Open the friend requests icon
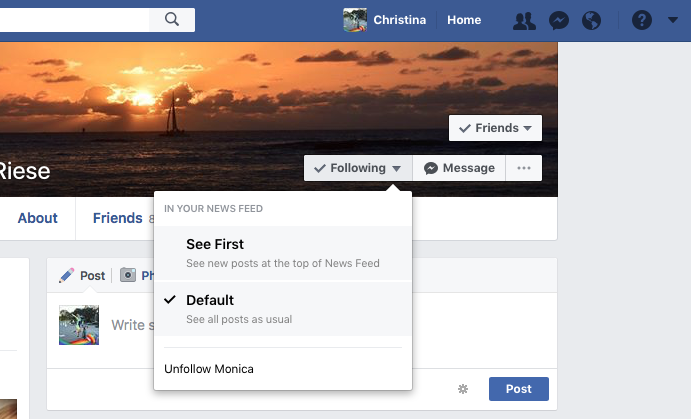Image resolution: width=691 pixels, height=419 pixels. (523, 20)
